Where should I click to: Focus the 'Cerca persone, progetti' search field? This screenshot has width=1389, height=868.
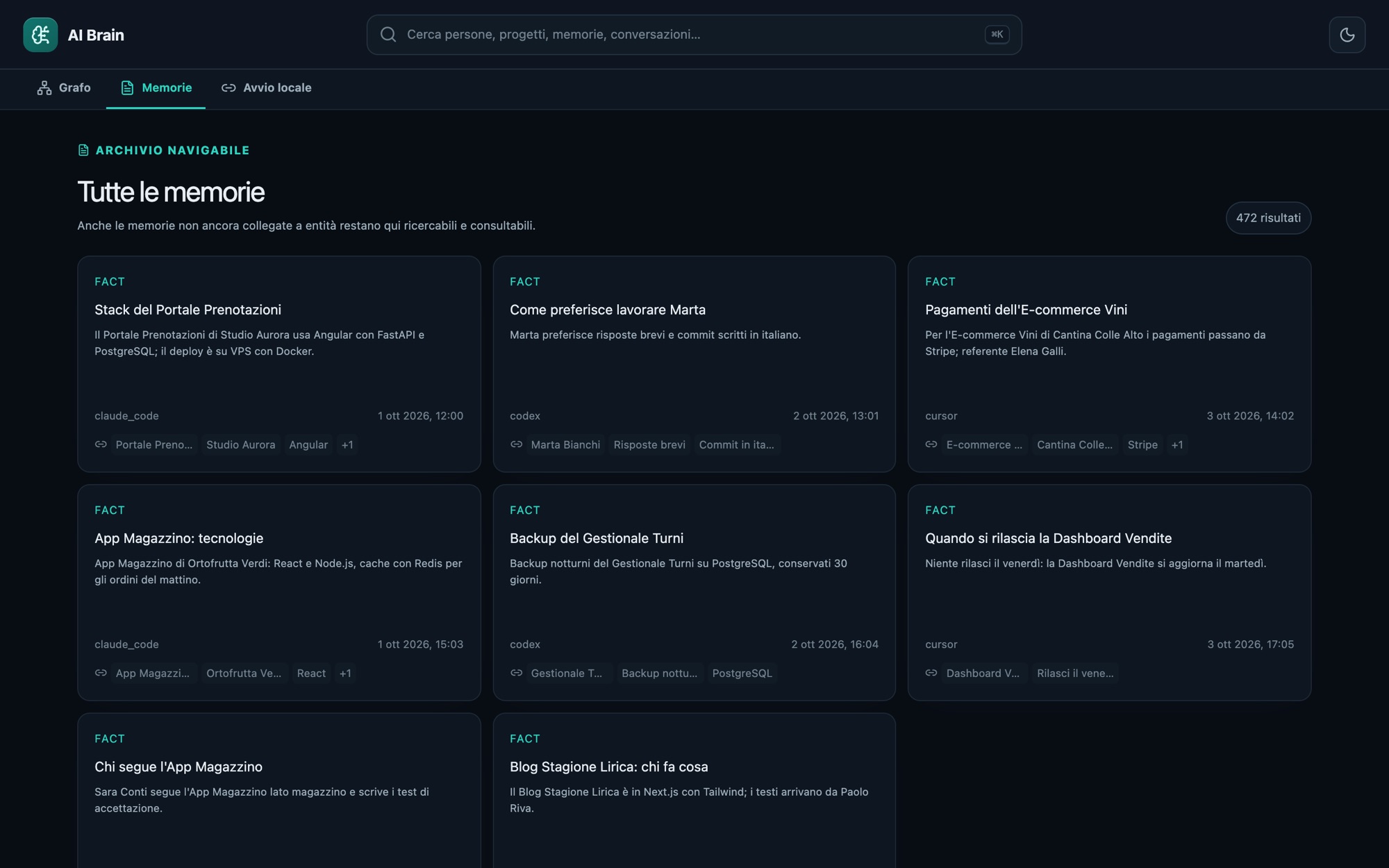click(x=694, y=35)
